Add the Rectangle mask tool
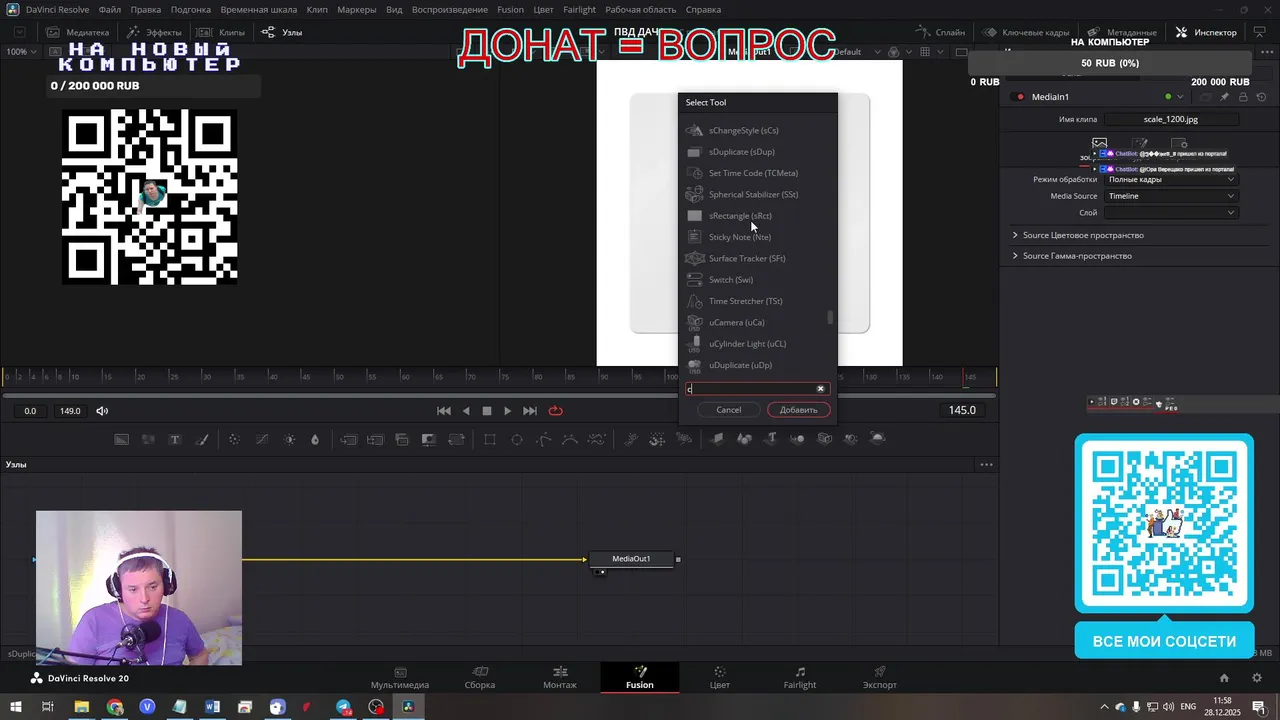This screenshot has height=720, width=1280. click(x=490, y=439)
